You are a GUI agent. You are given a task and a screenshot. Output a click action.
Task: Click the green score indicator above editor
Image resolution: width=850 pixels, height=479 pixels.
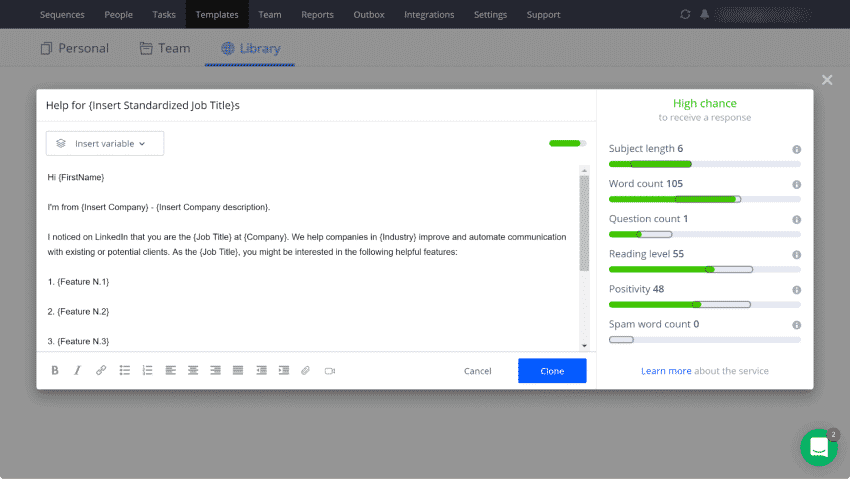click(x=568, y=144)
